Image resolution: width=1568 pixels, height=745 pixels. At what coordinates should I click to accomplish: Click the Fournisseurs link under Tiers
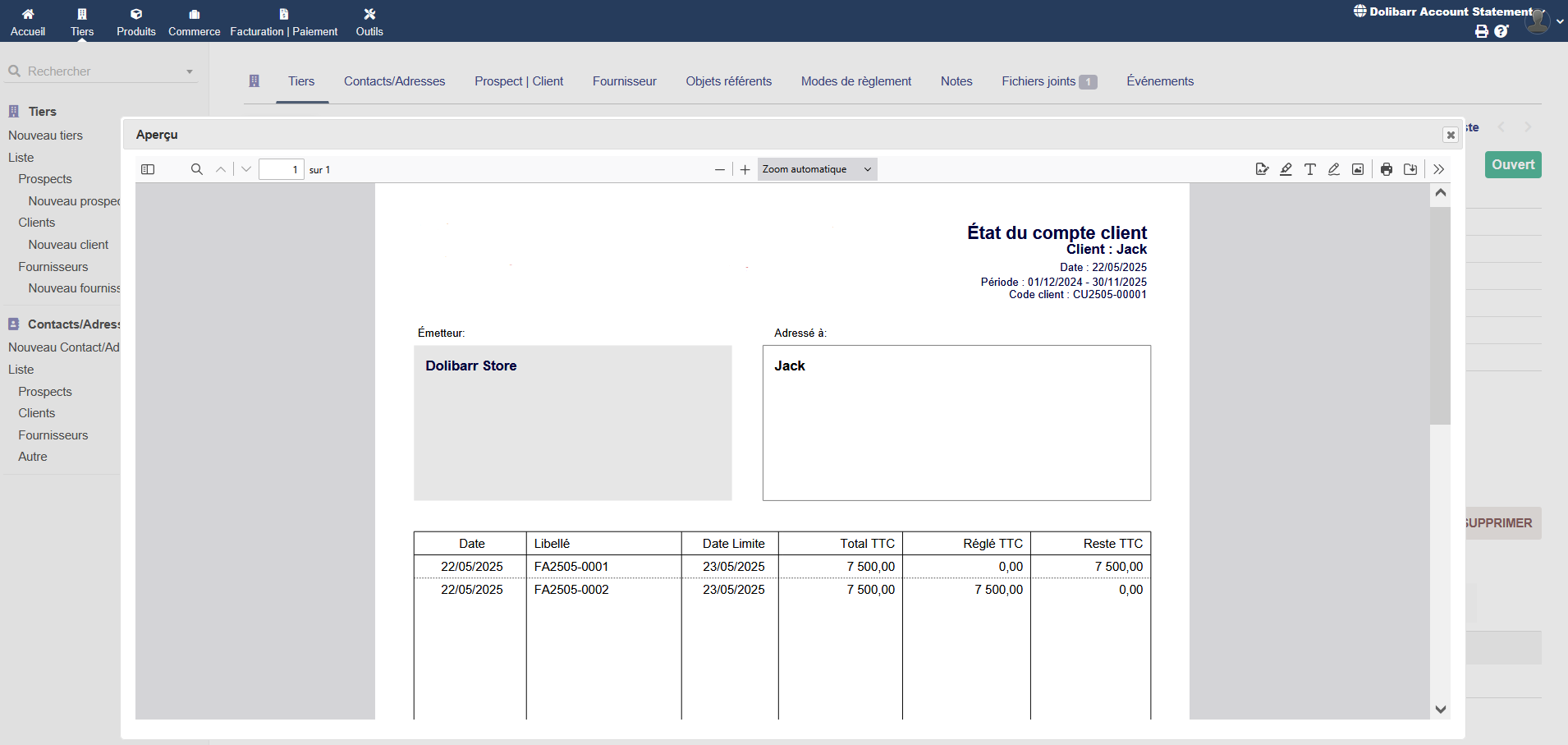53,267
